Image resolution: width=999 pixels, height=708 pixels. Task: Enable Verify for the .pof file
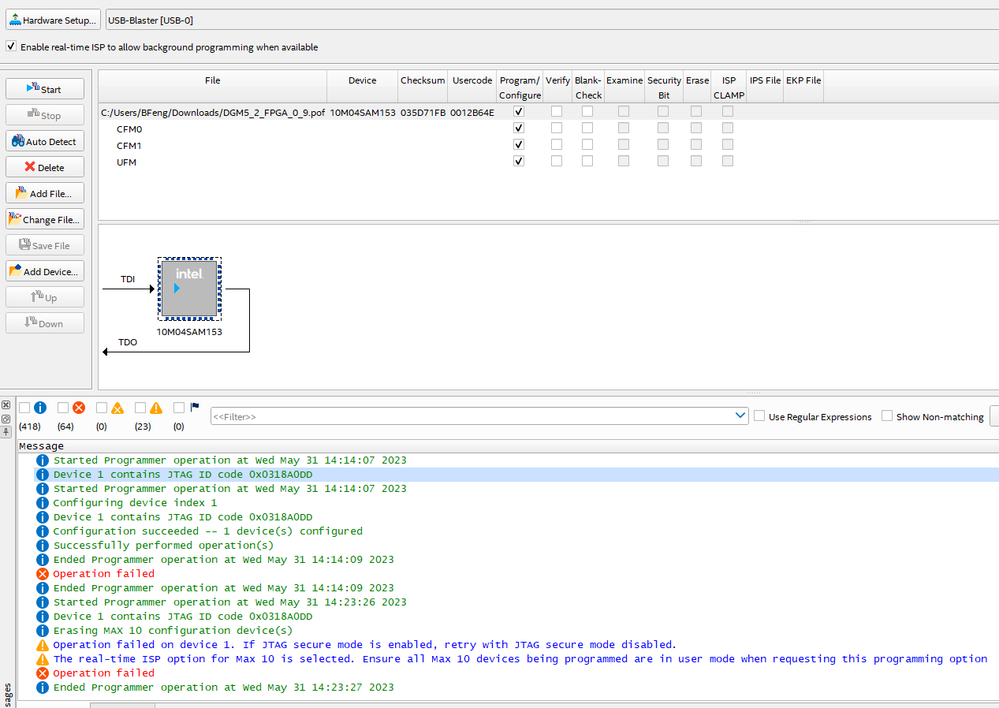point(557,112)
